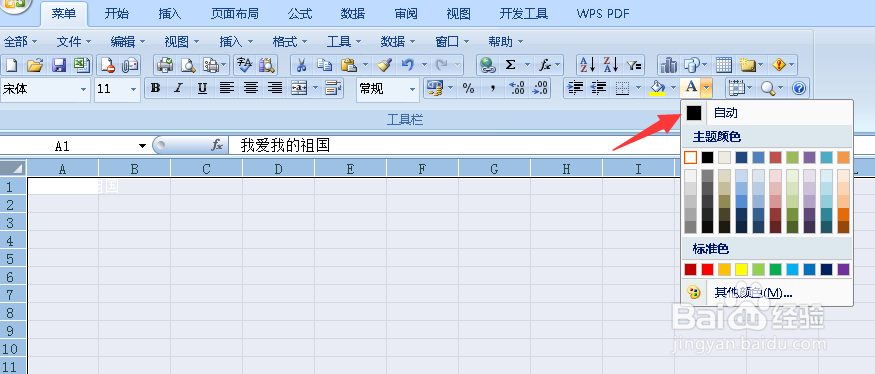Run spell check icon
Screen dimensions: 875x374
[244, 65]
